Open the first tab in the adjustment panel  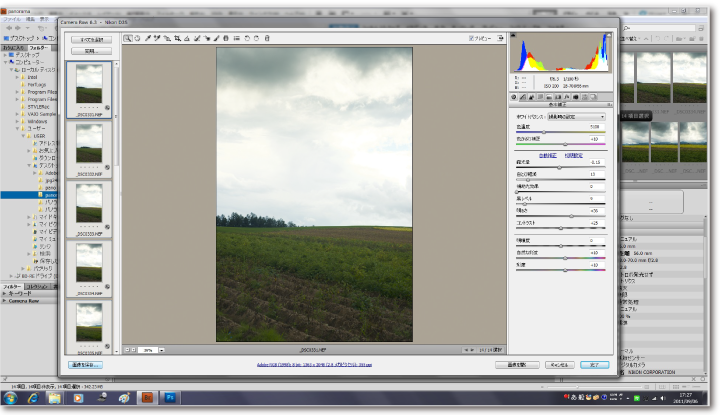tap(514, 97)
